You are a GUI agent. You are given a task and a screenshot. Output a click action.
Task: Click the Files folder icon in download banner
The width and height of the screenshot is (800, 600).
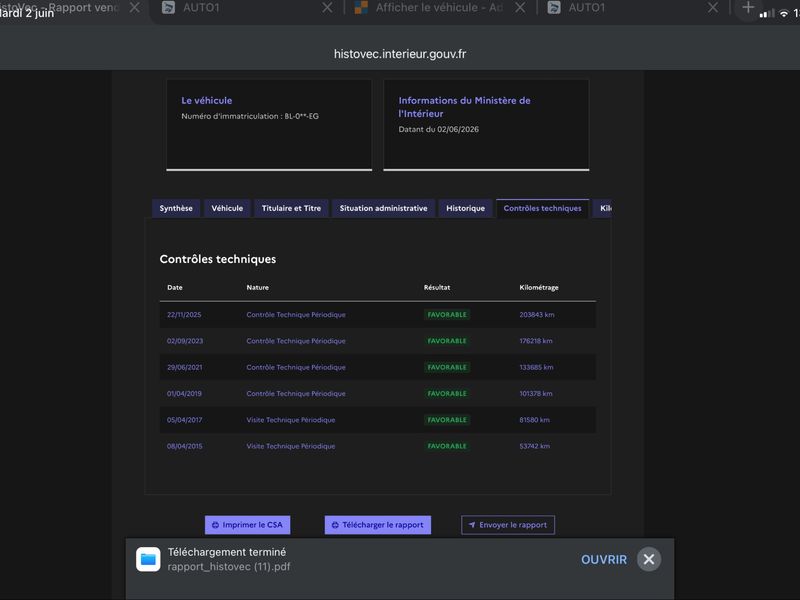(148, 559)
